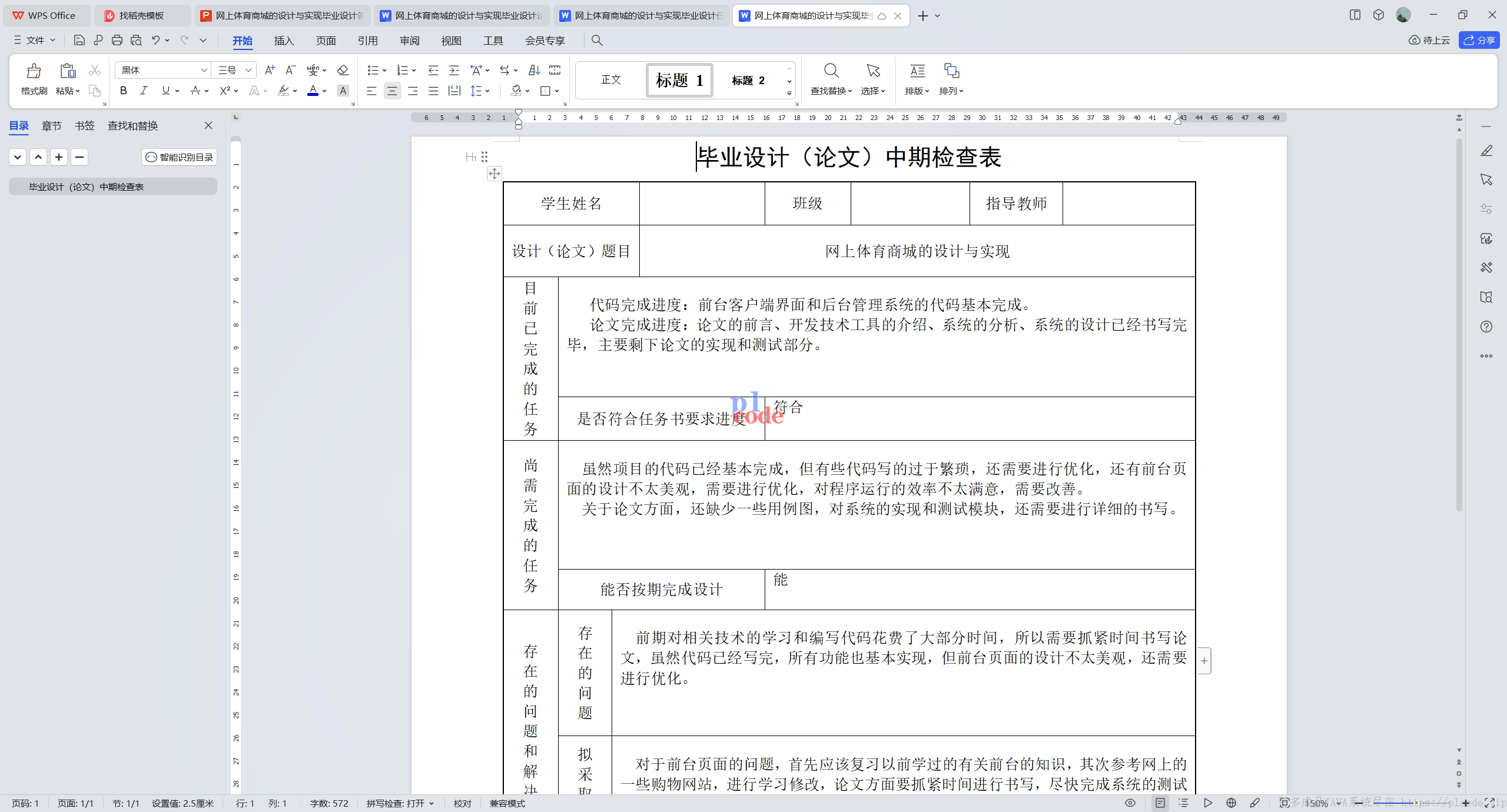The image size is (1507, 812).
Task: Open the 查找替换 dropdown
Action: click(831, 91)
